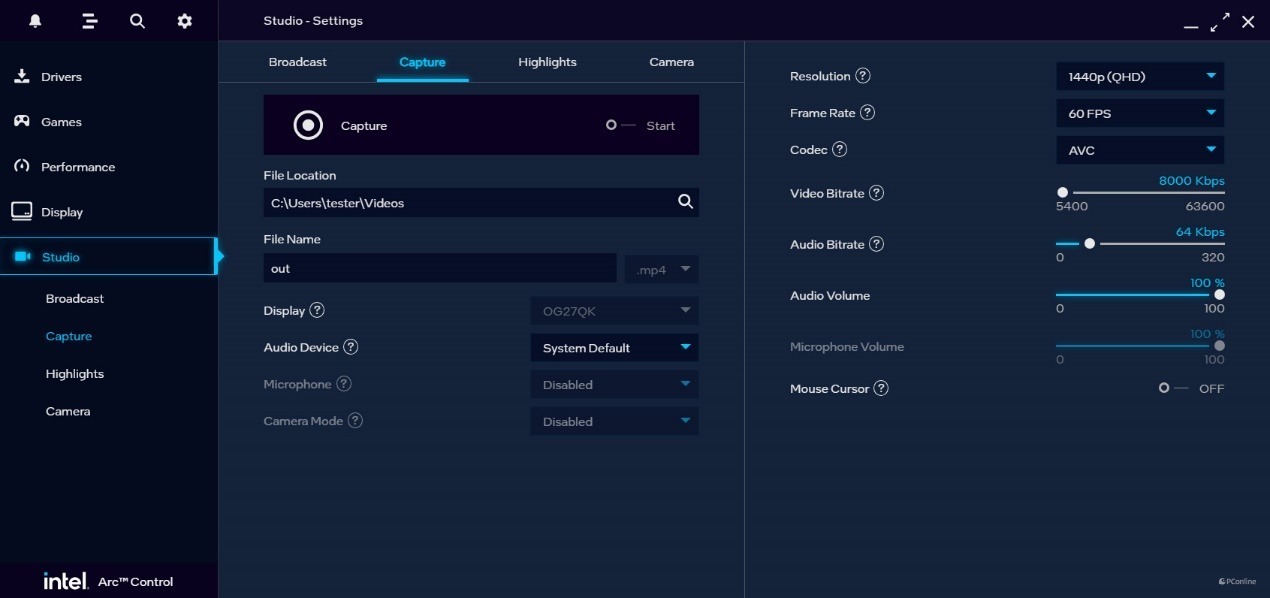The image size is (1270, 598).
Task: Switch to the Highlights tab
Action: tap(547, 62)
